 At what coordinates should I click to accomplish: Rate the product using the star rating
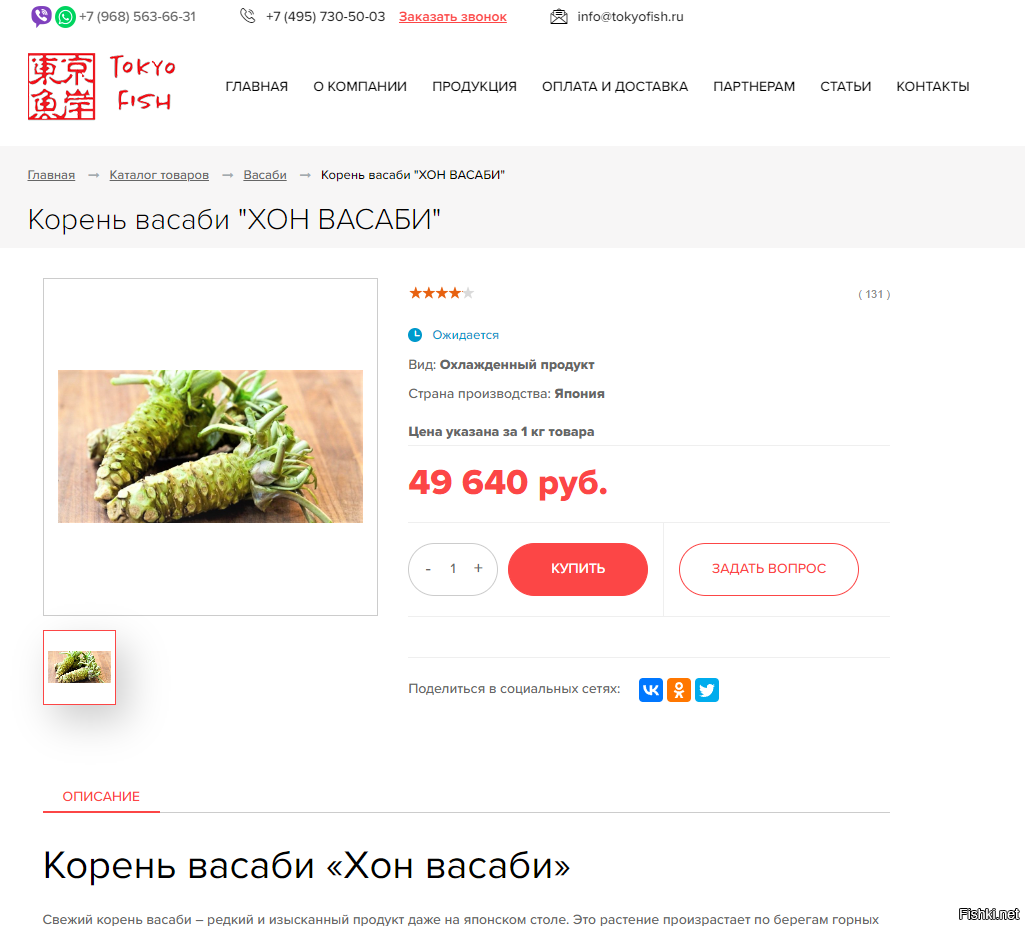pyautogui.click(x=441, y=293)
